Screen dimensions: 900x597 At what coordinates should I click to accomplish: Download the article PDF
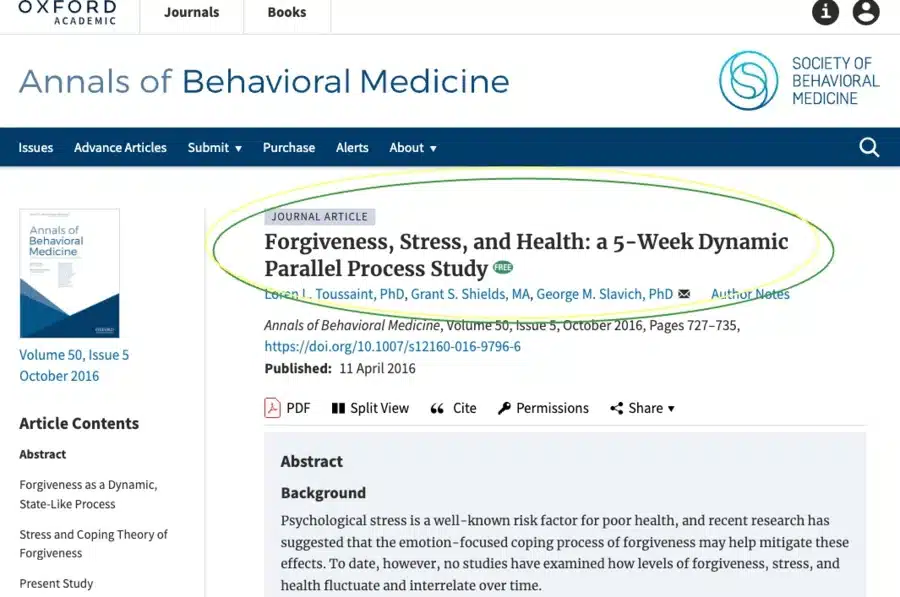[287, 408]
